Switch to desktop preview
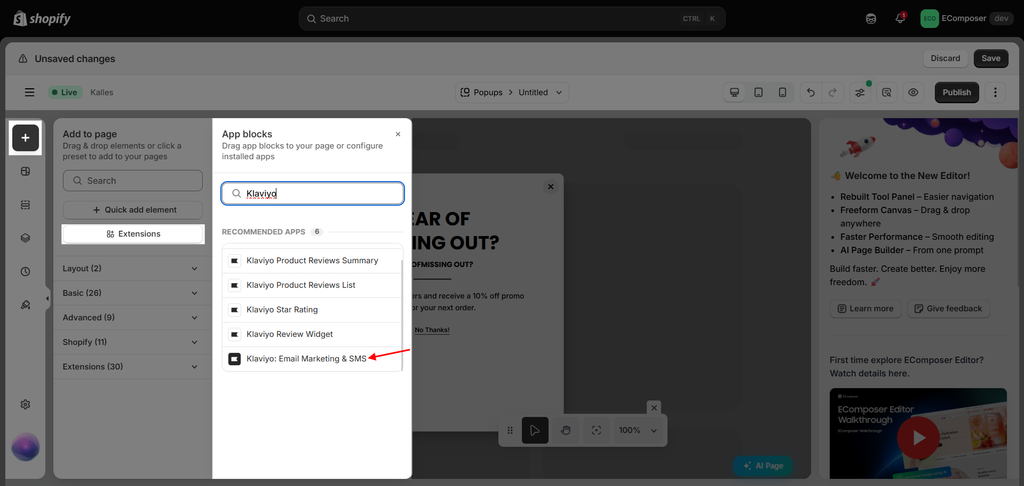Image resolution: width=1024 pixels, height=486 pixels. [735, 92]
